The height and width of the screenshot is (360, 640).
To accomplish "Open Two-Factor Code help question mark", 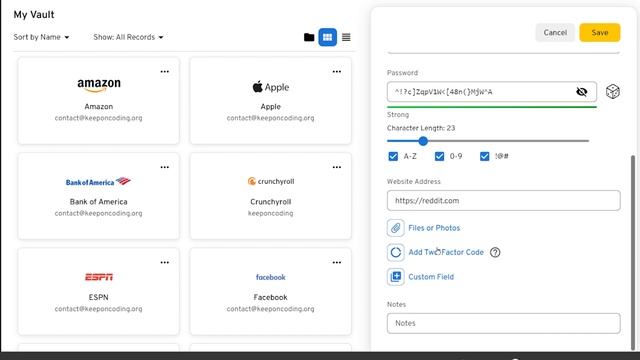I will coord(495,252).
